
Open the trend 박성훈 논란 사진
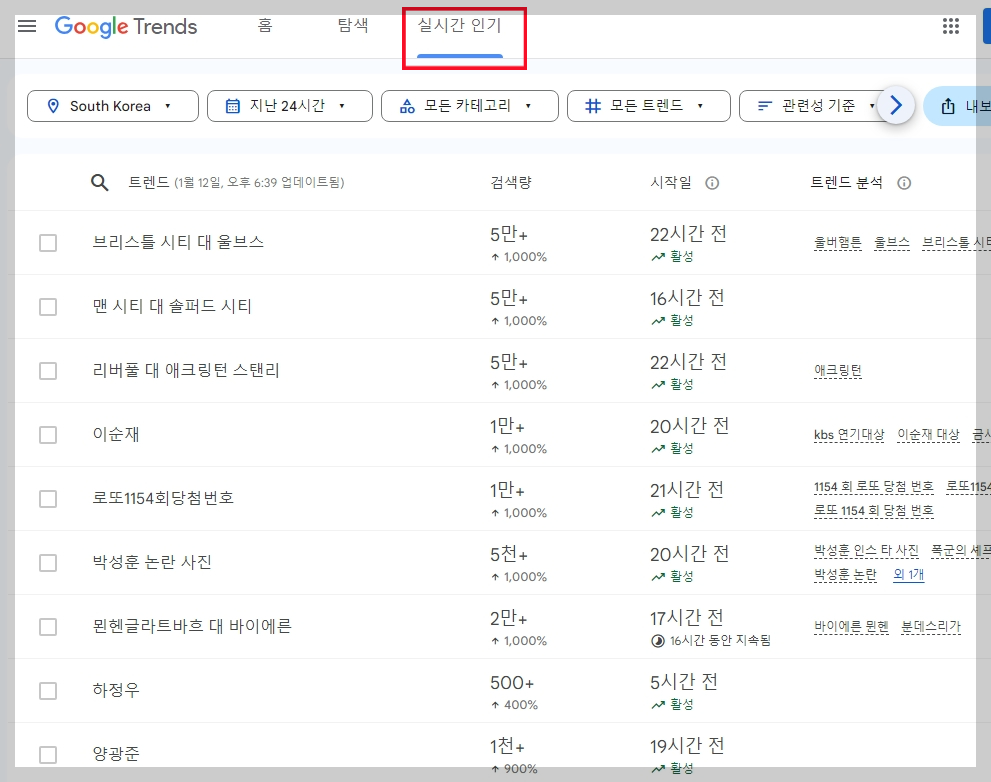point(152,563)
